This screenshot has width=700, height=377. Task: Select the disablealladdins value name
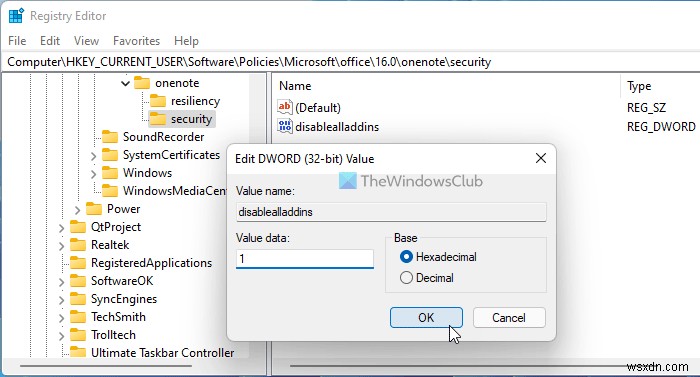(x=337, y=127)
